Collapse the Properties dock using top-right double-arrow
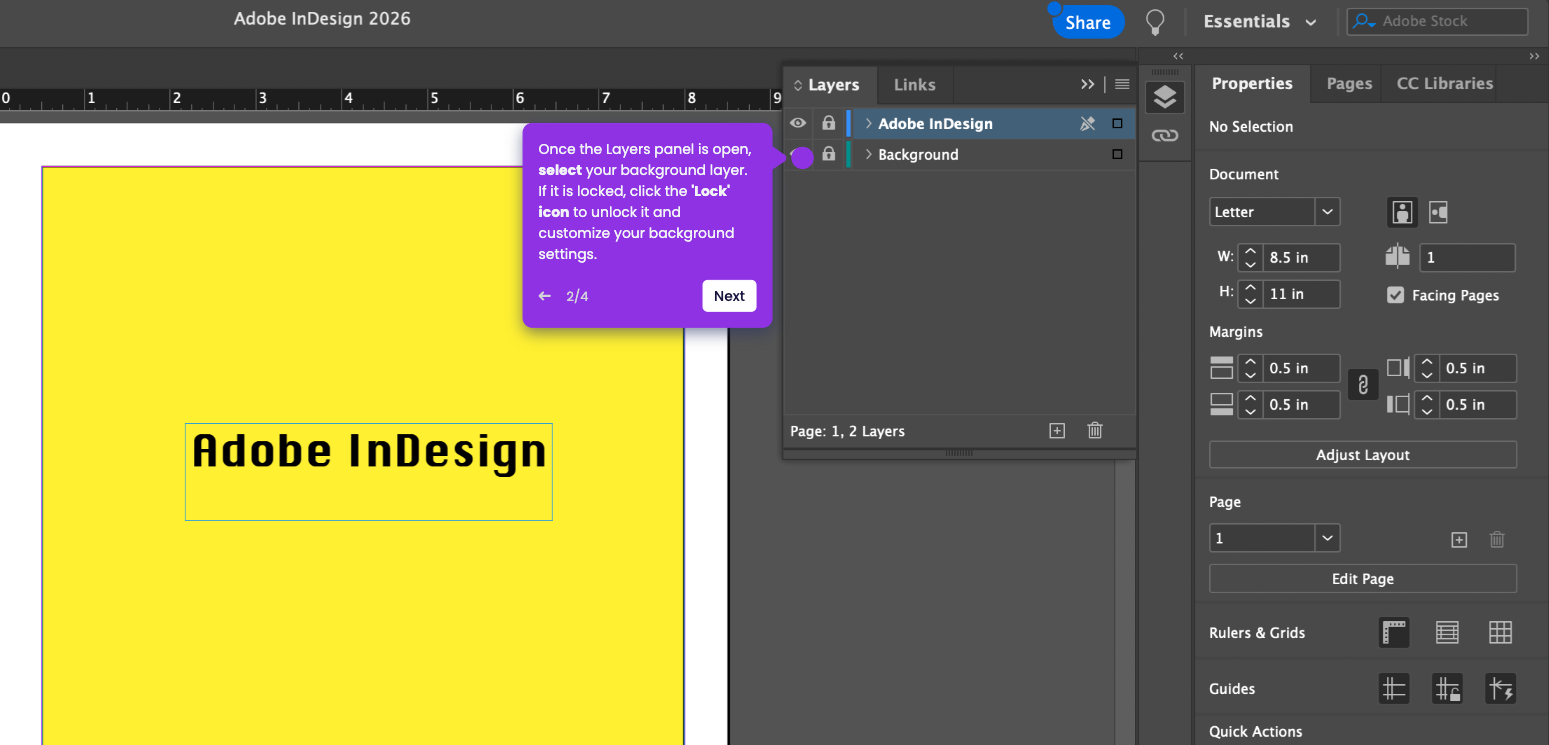 coord(1535,56)
